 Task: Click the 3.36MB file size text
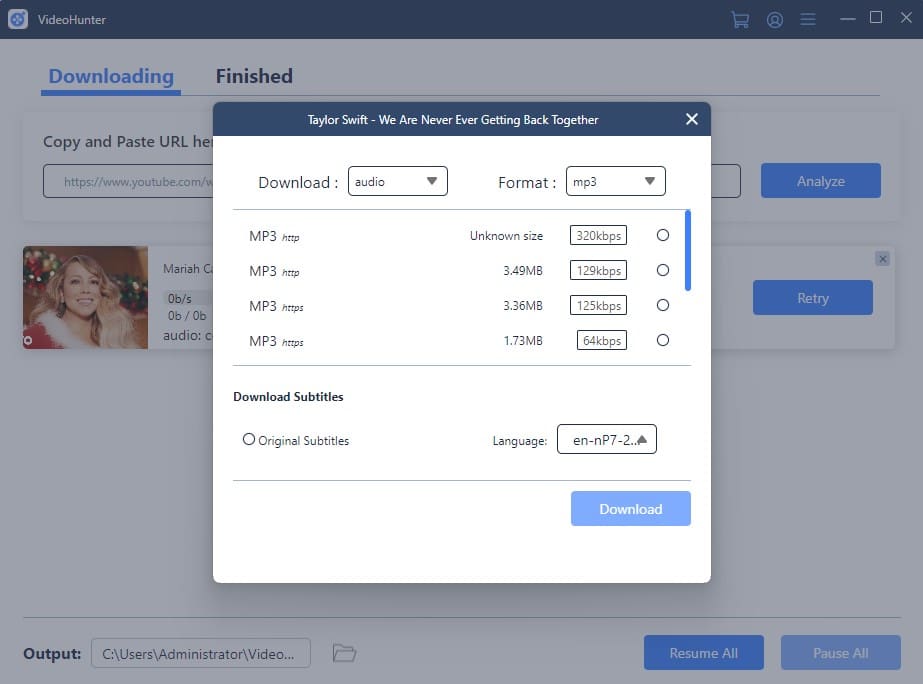[x=523, y=306]
